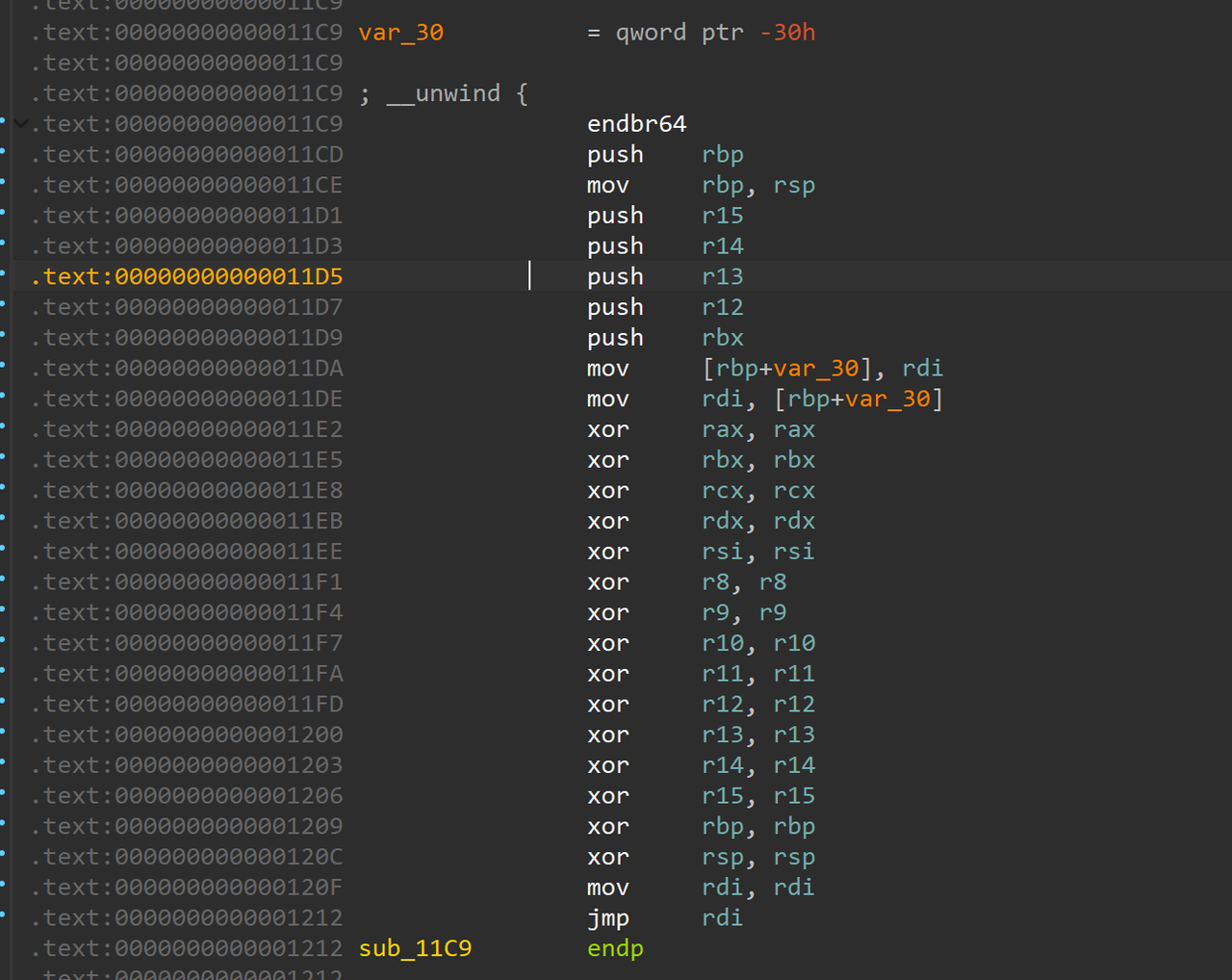Select second rsp in 'xor rsp, rsp'
The width and height of the screenshot is (1232, 980).
coord(794,858)
